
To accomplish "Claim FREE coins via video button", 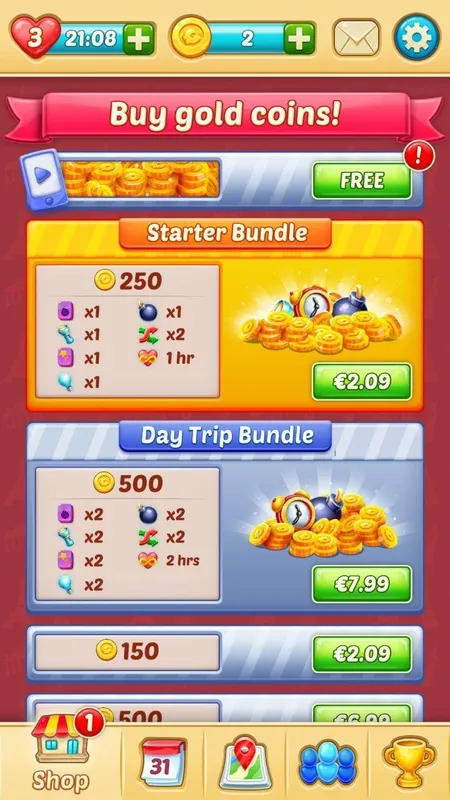I will tap(362, 181).
